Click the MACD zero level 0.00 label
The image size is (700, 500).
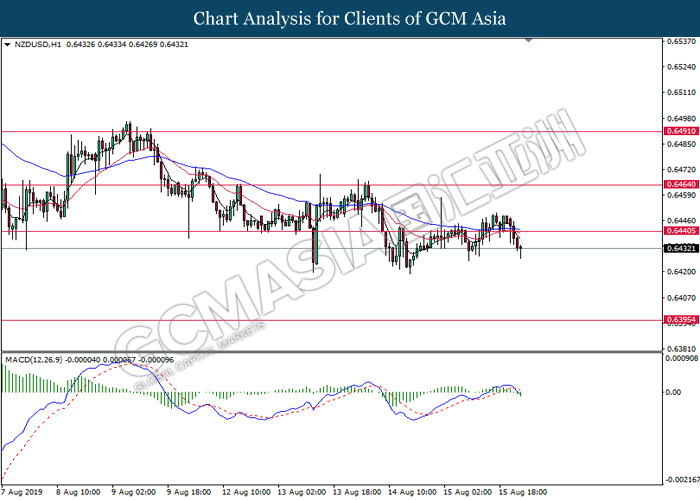point(674,392)
